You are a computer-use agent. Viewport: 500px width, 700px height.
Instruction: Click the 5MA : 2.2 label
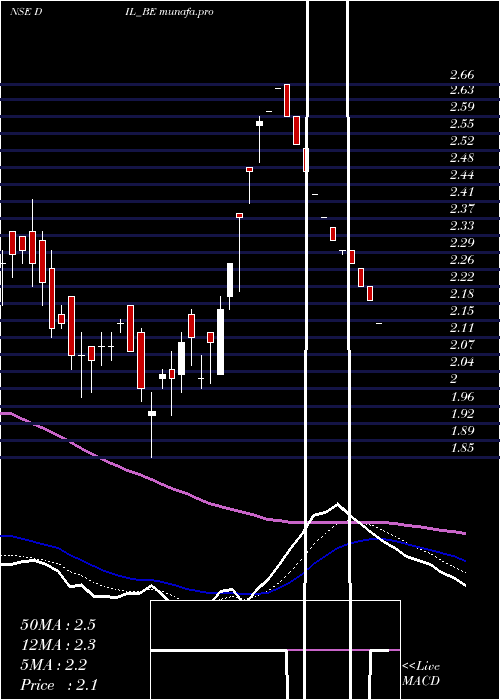point(54,665)
